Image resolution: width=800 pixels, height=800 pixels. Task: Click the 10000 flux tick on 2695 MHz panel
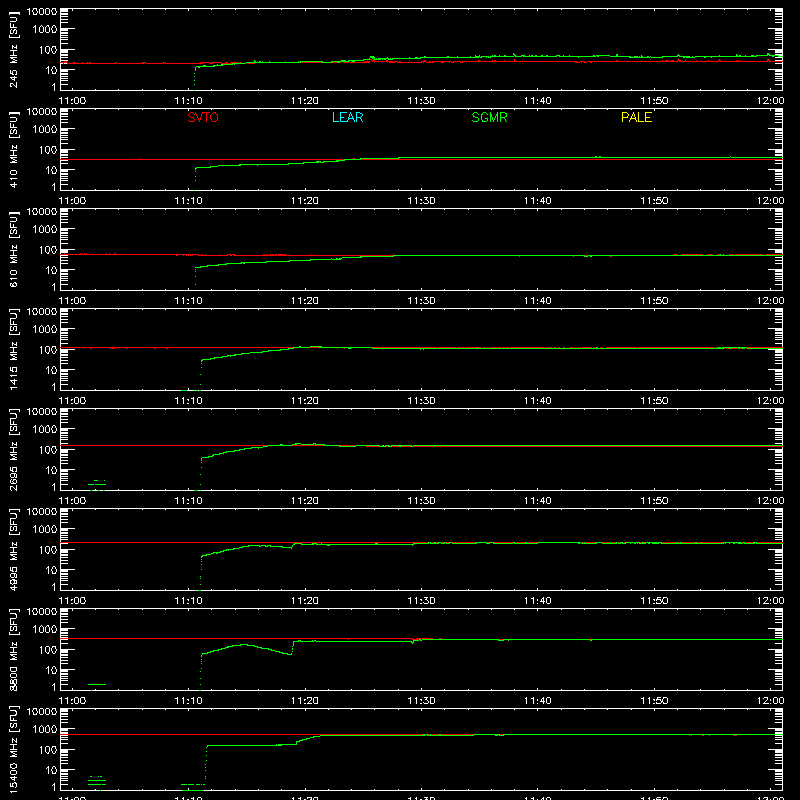point(42,412)
